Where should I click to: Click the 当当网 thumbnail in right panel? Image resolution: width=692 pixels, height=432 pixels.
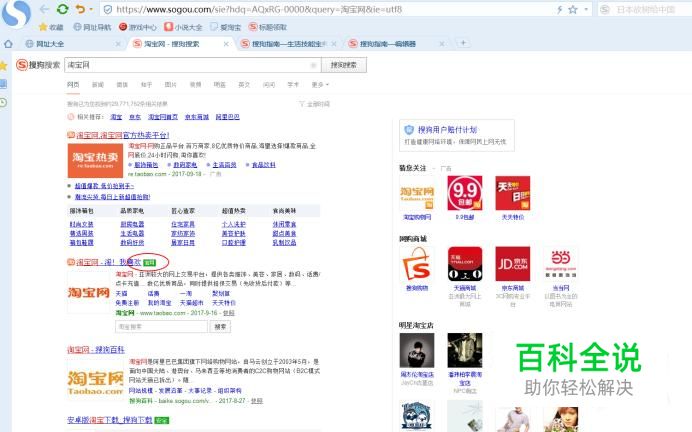click(561, 264)
